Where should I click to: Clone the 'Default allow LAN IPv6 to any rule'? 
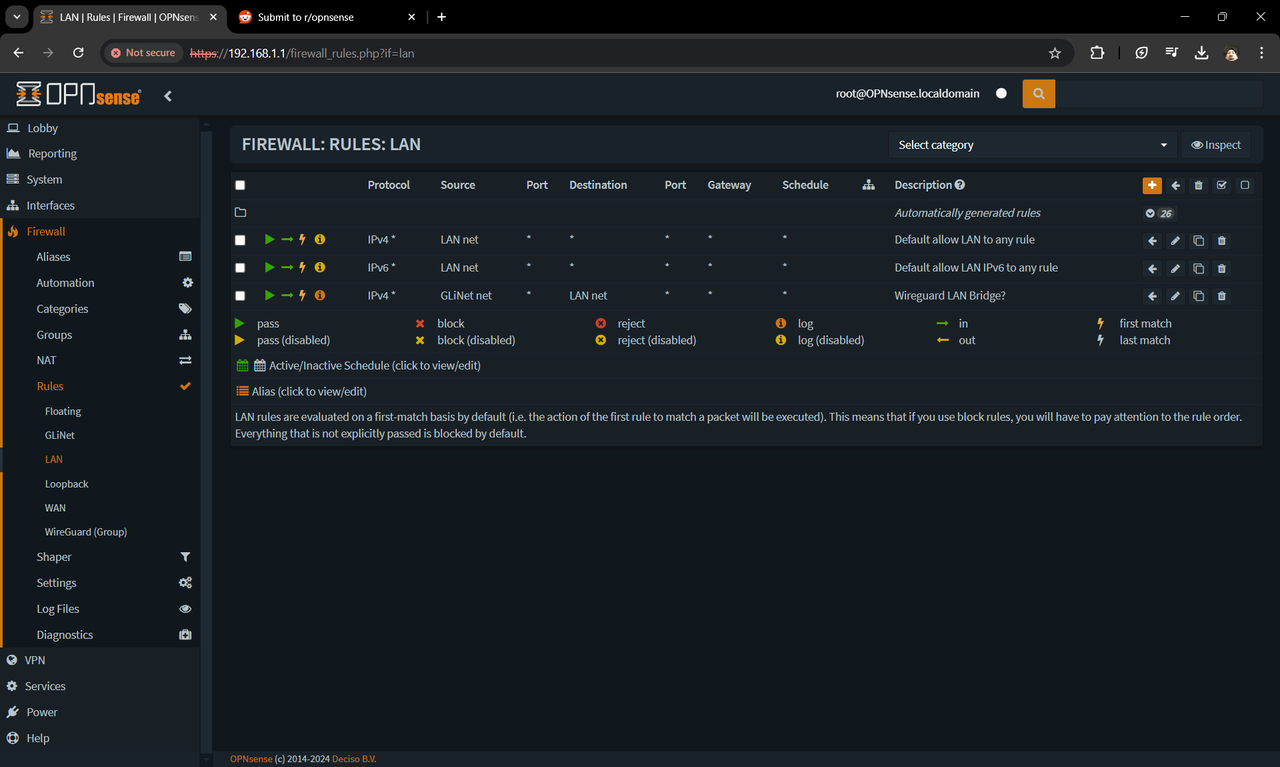[x=1199, y=269]
